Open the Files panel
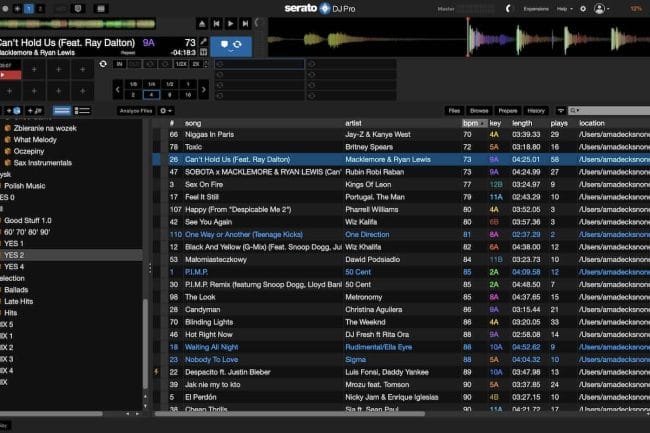Viewport: 650px width, 433px height. 454,111
